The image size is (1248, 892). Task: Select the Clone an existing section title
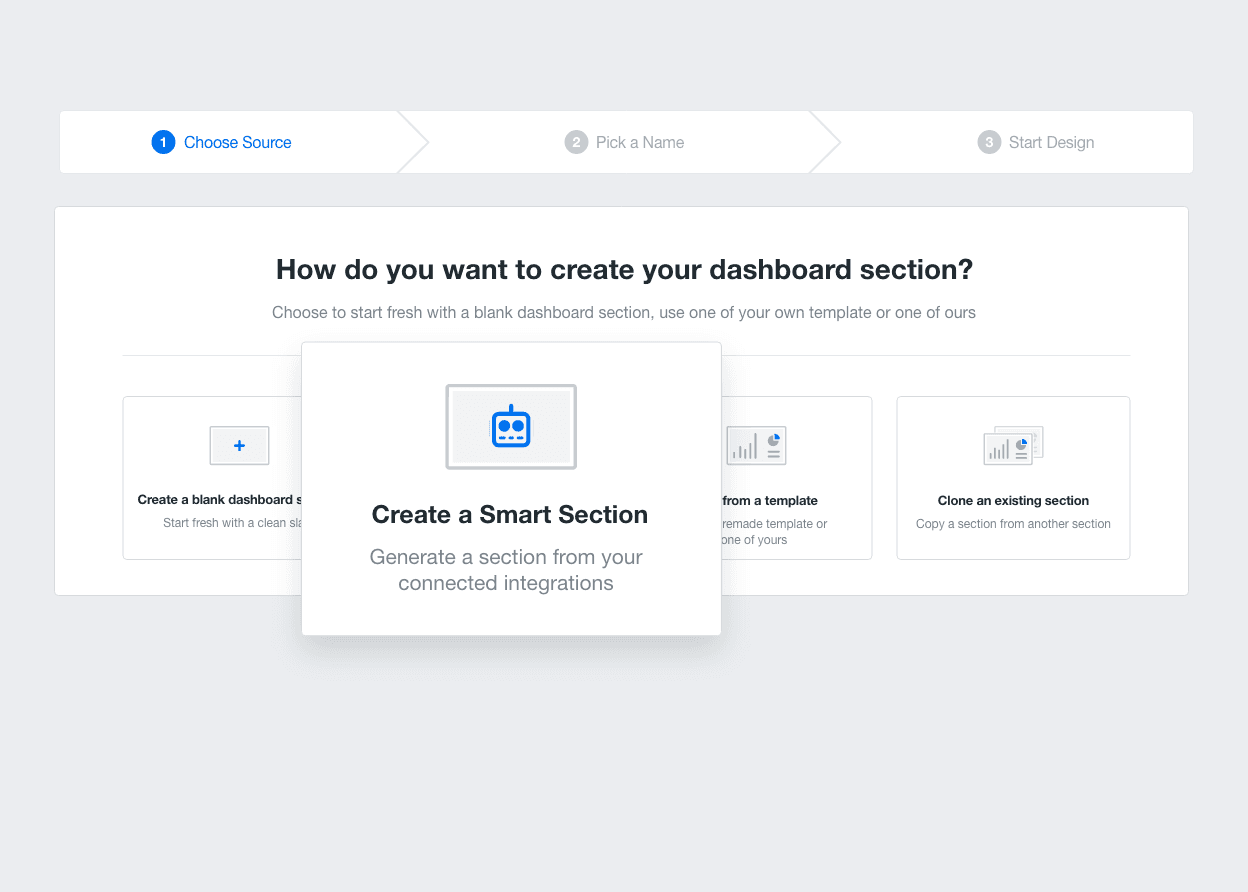point(1013,501)
